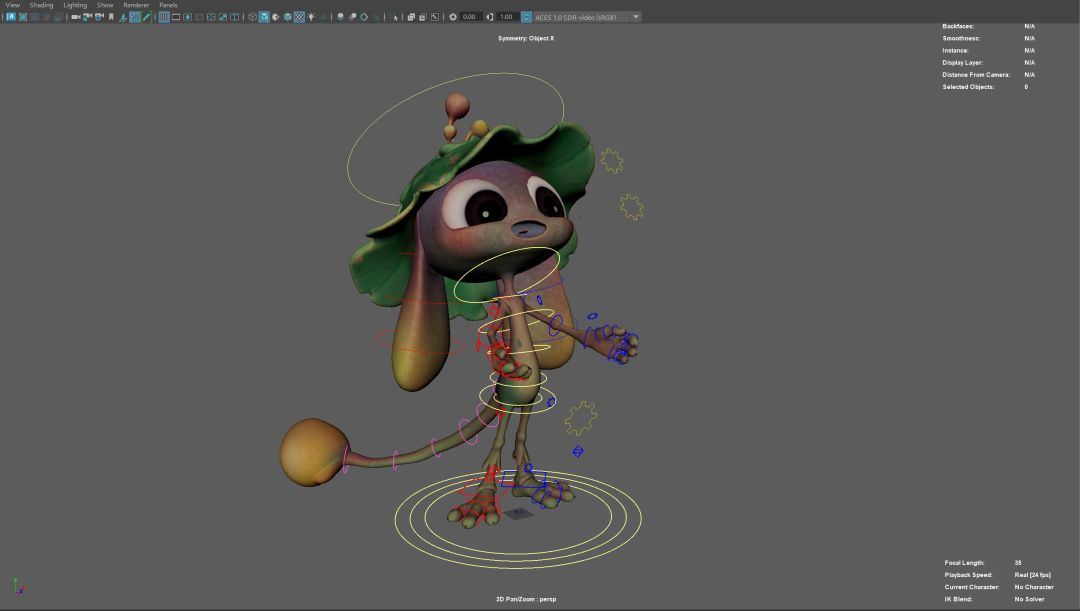Click the '2D Pan/Zoom : persp' camera label
The width and height of the screenshot is (1080, 611).
pos(526,599)
